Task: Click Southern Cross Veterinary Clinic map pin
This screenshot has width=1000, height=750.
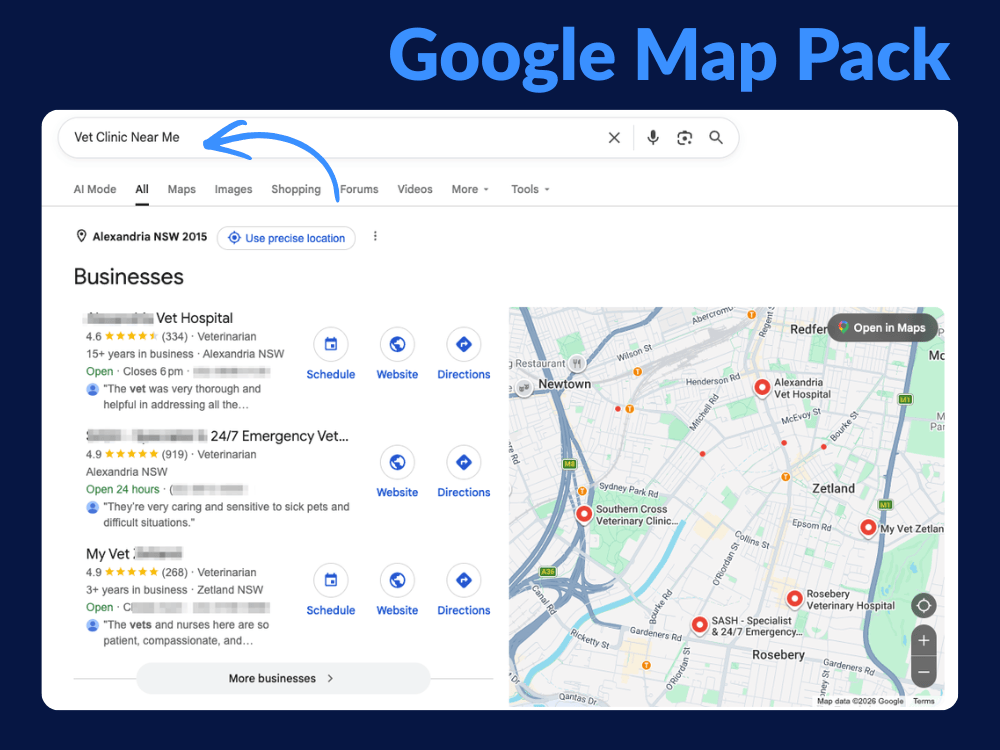Action: click(x=584, y=514)
